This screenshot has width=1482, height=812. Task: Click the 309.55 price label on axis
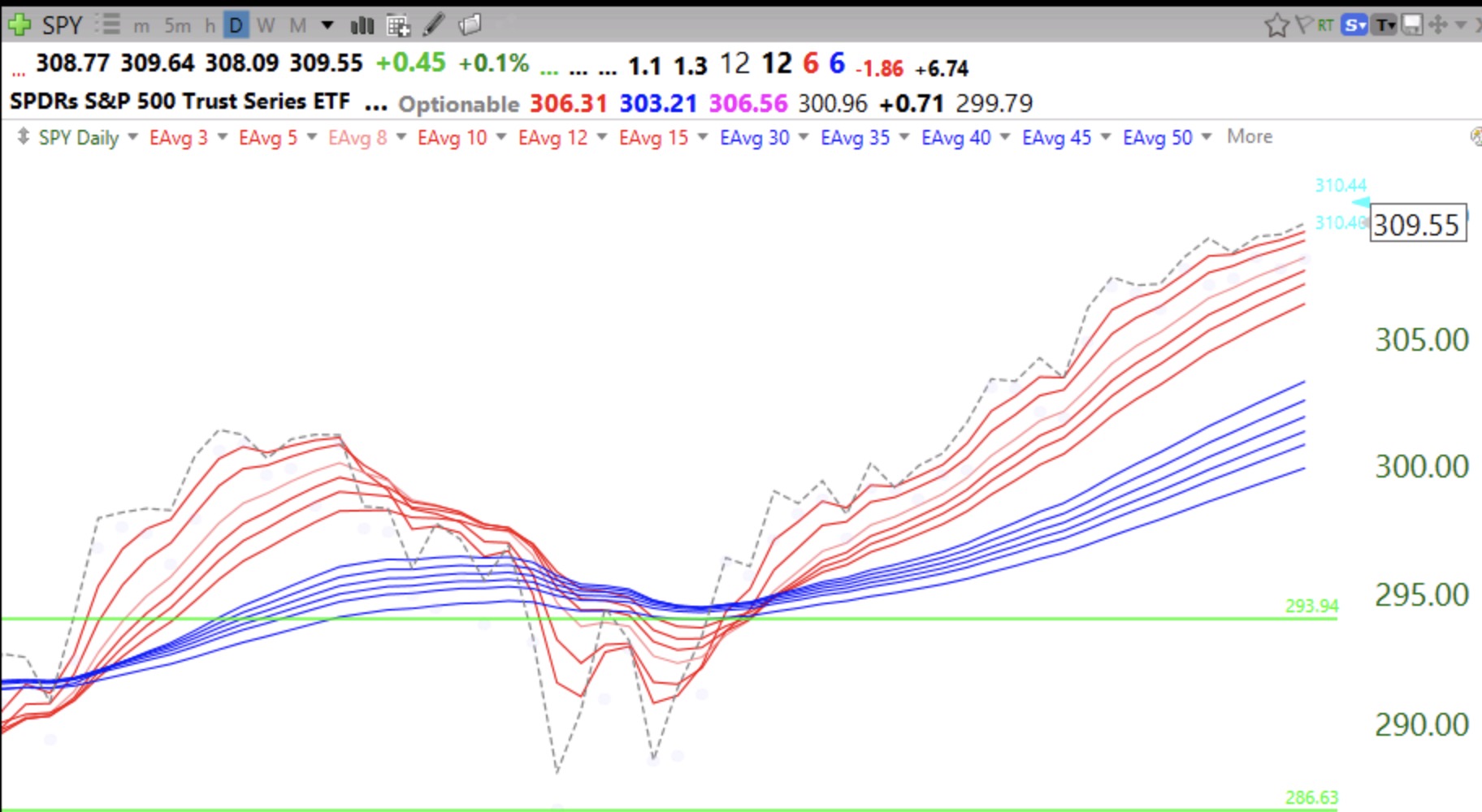[1417, 224]
